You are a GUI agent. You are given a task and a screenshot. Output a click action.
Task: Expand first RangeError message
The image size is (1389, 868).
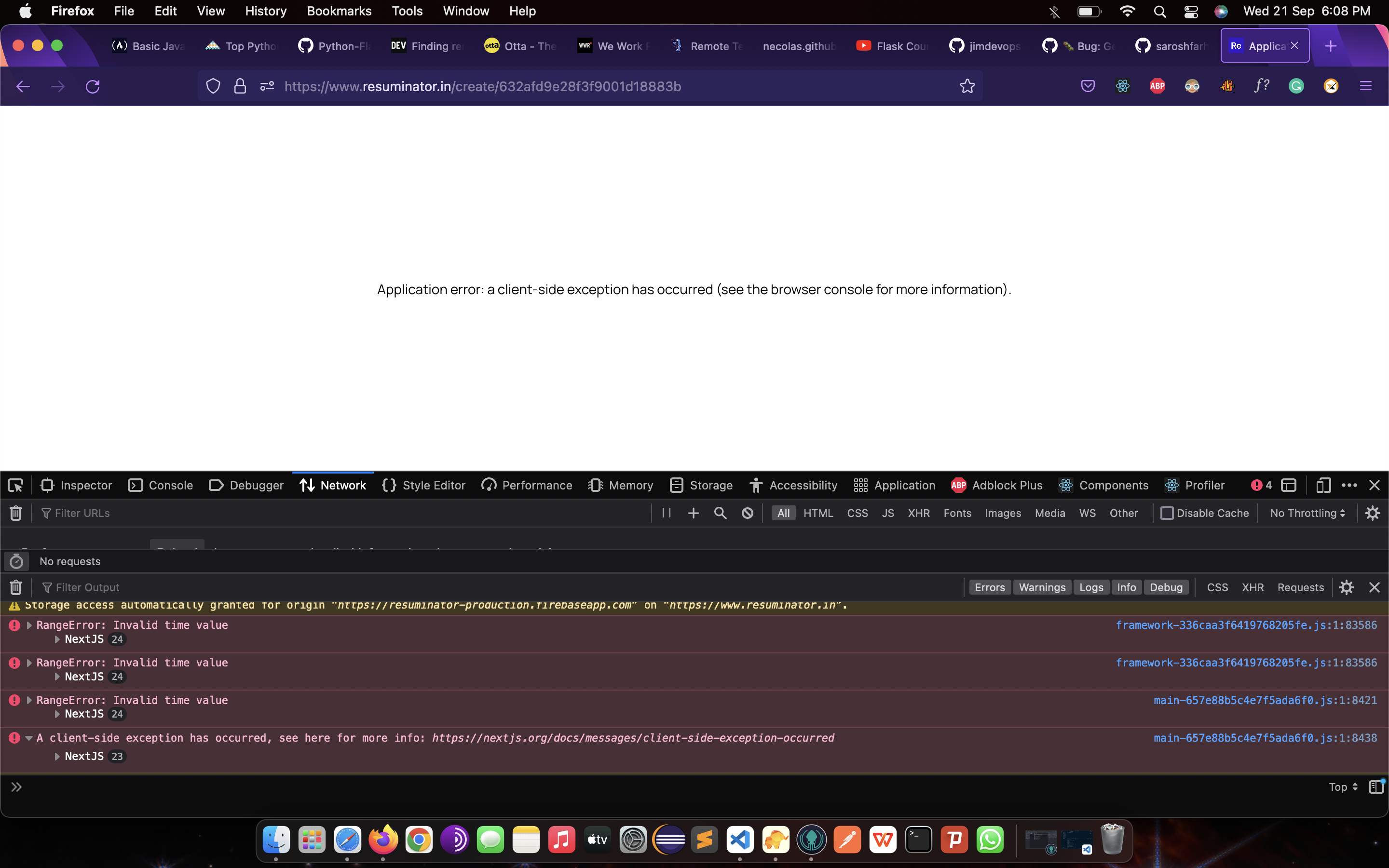pos(29,625)
